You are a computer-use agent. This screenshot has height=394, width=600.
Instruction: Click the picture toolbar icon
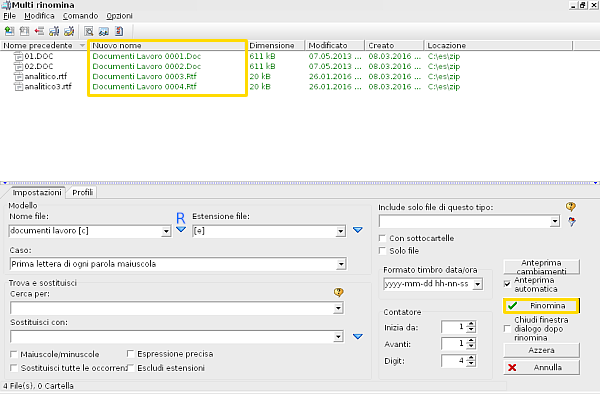tap(104, 31)
